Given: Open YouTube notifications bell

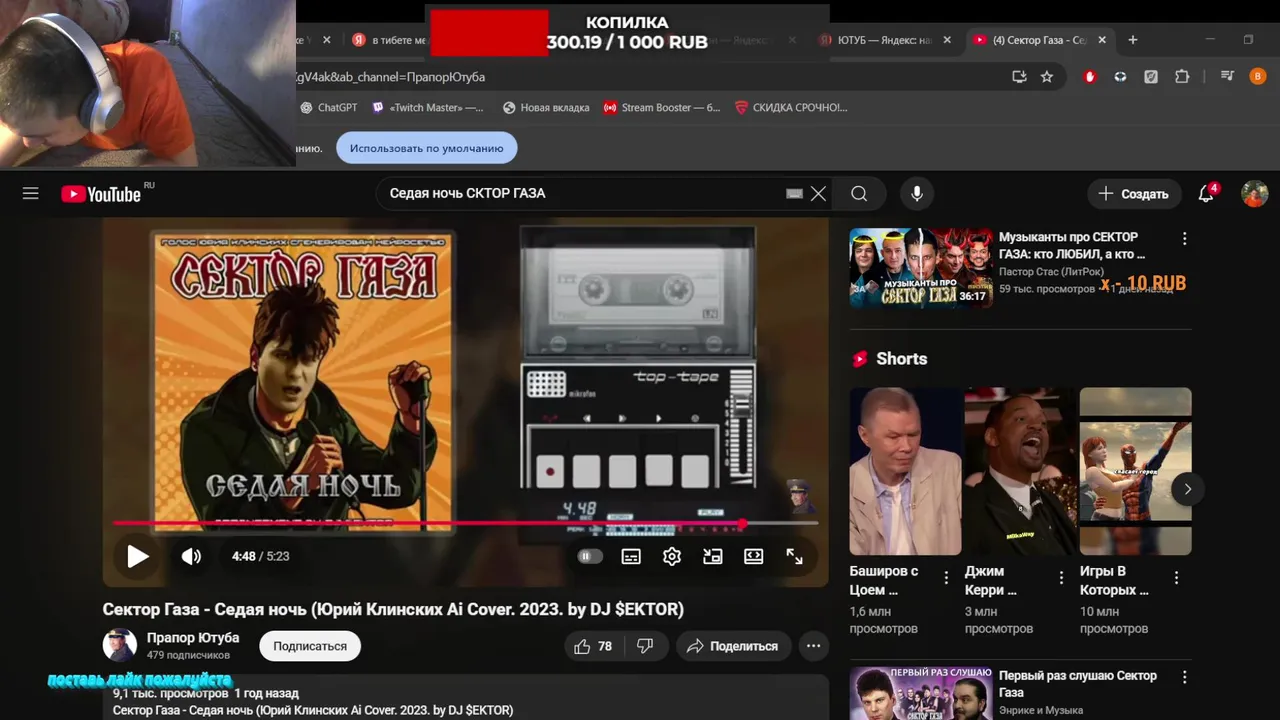Looking at the screenshot, I should [x=1207, y=194].
